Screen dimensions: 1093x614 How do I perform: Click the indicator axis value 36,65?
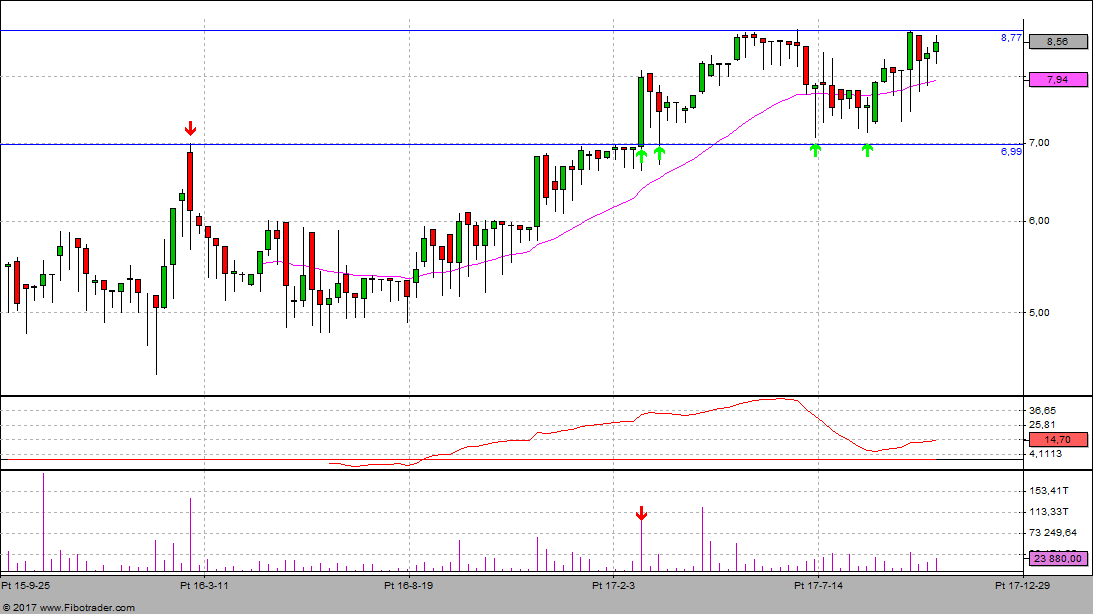coord(1042,411)
